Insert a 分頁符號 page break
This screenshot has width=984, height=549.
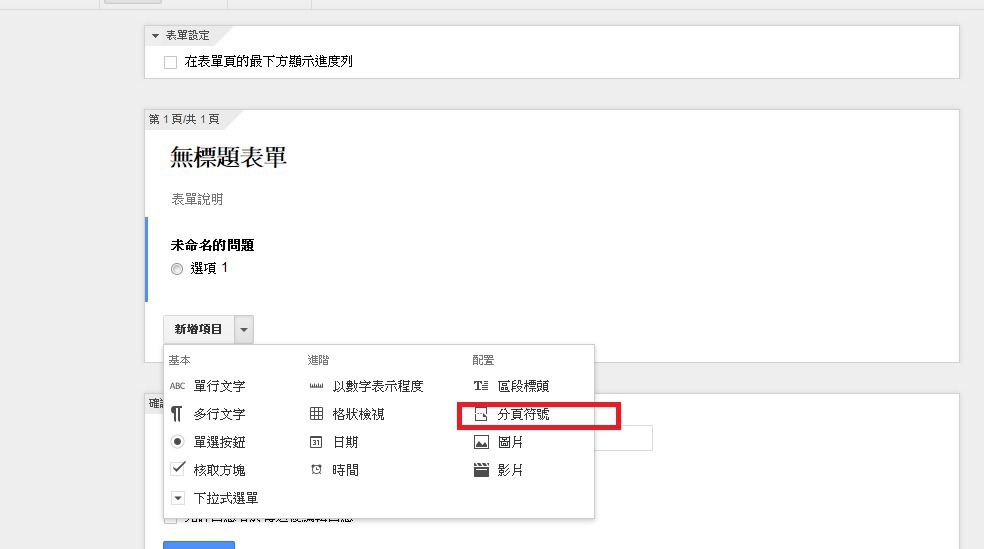[523, 414]
